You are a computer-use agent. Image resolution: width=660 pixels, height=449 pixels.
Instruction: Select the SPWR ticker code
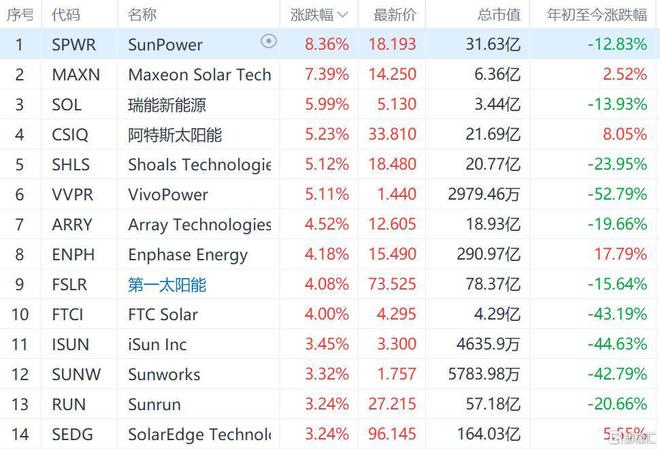click(74, 45)
